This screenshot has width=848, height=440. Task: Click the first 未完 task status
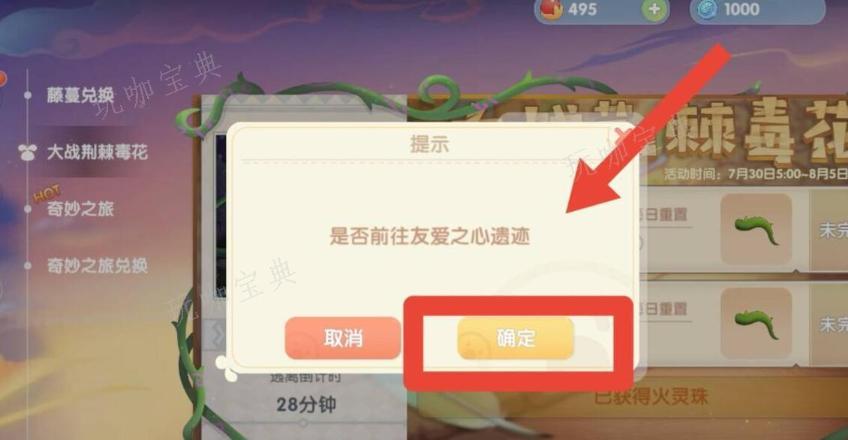833,230
